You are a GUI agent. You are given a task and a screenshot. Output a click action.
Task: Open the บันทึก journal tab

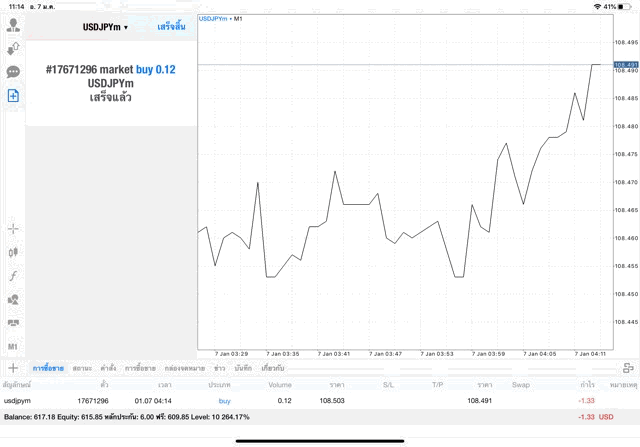tap(243, 369)
